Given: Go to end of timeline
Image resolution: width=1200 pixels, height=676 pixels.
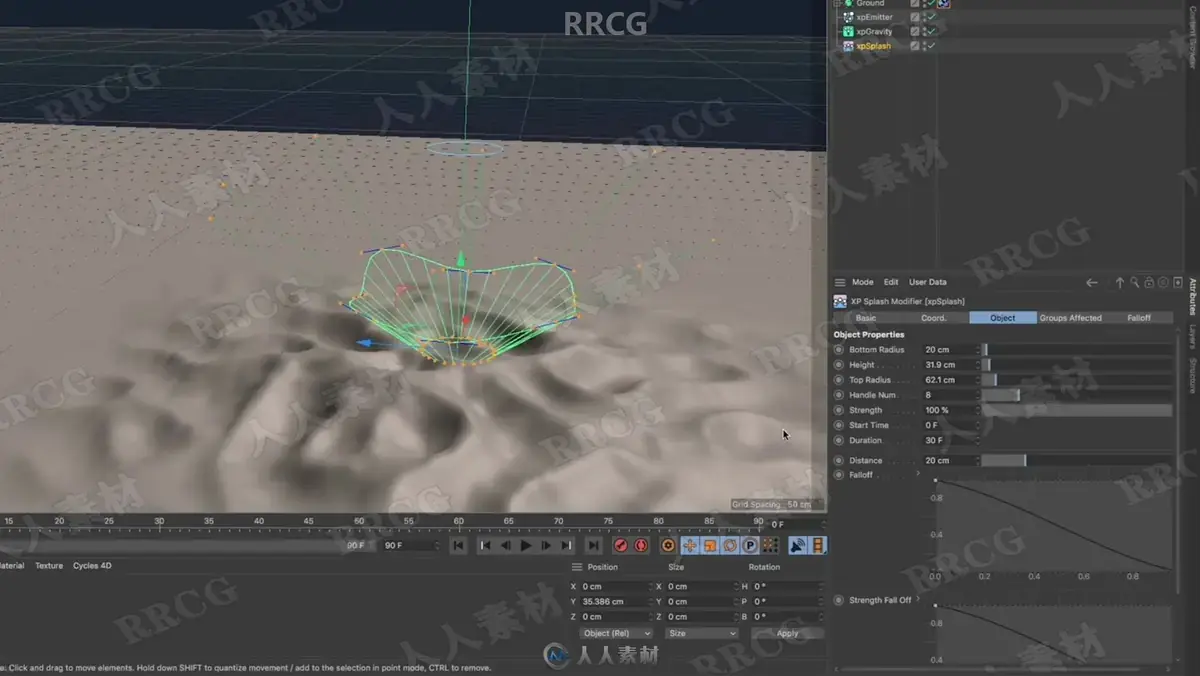Looking at the screenshot, I should [593, 545].
